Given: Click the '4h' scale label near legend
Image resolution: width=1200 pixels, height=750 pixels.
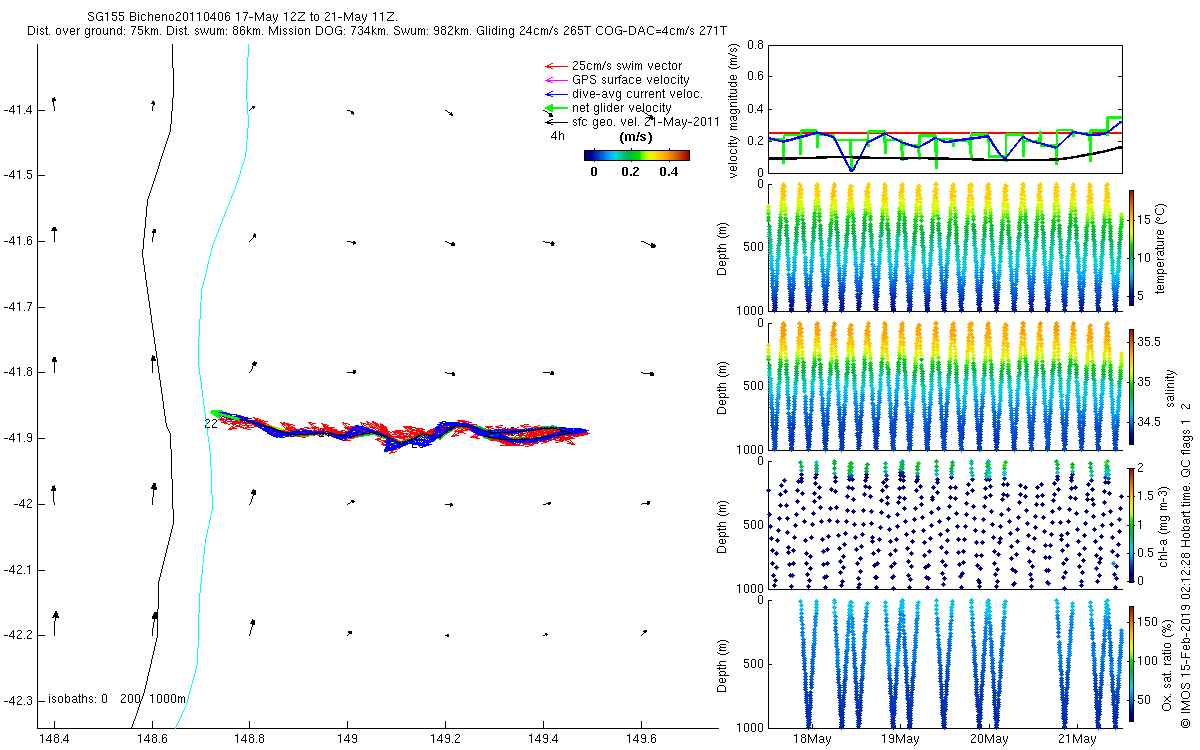Looking at the screenshot, I should pos(557,134).
